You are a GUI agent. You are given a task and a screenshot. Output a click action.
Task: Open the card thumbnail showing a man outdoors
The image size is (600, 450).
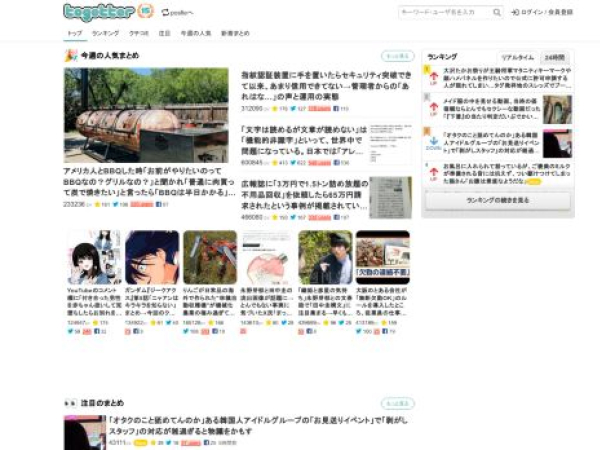pyautogui.click(x=325, y=257)
